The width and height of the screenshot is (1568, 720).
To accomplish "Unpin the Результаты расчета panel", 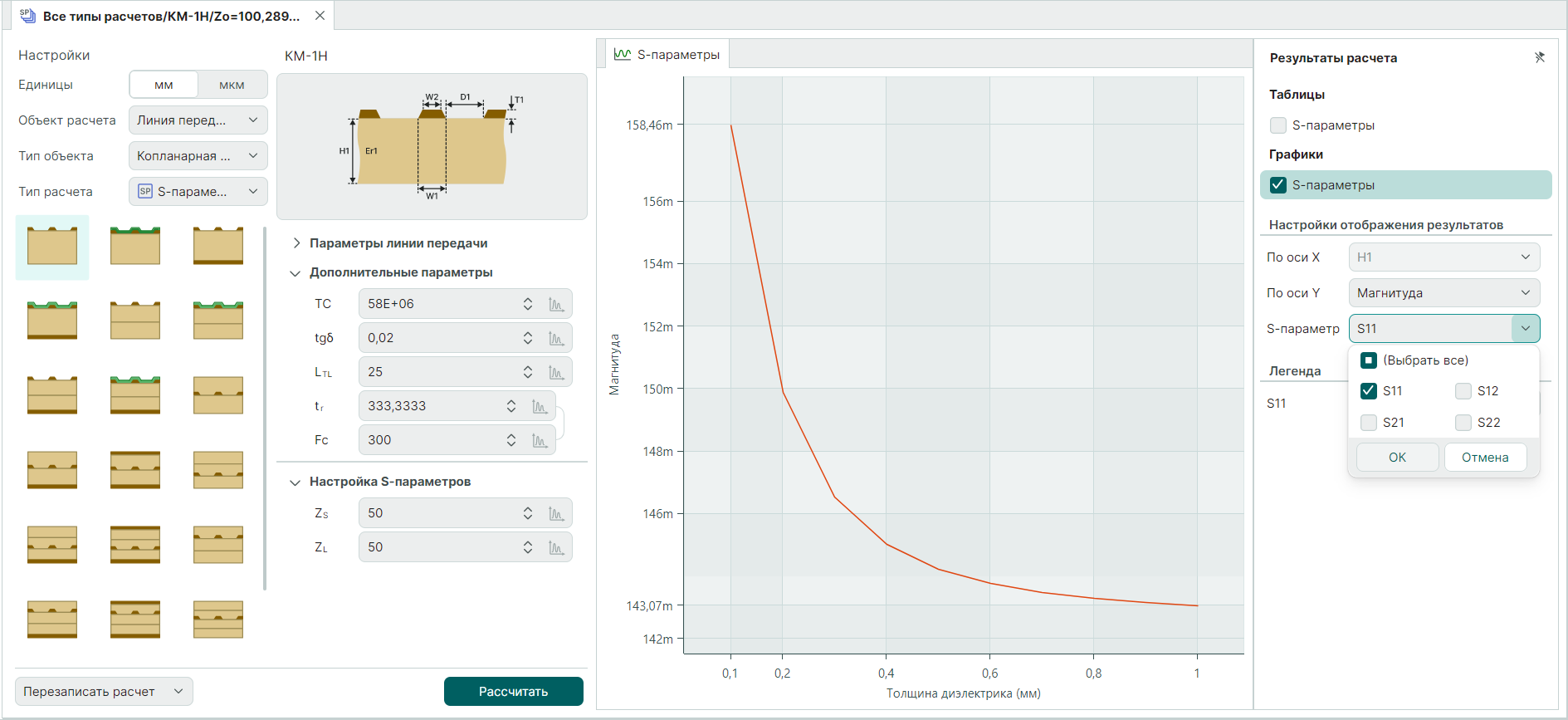I will click(1539, 58).
